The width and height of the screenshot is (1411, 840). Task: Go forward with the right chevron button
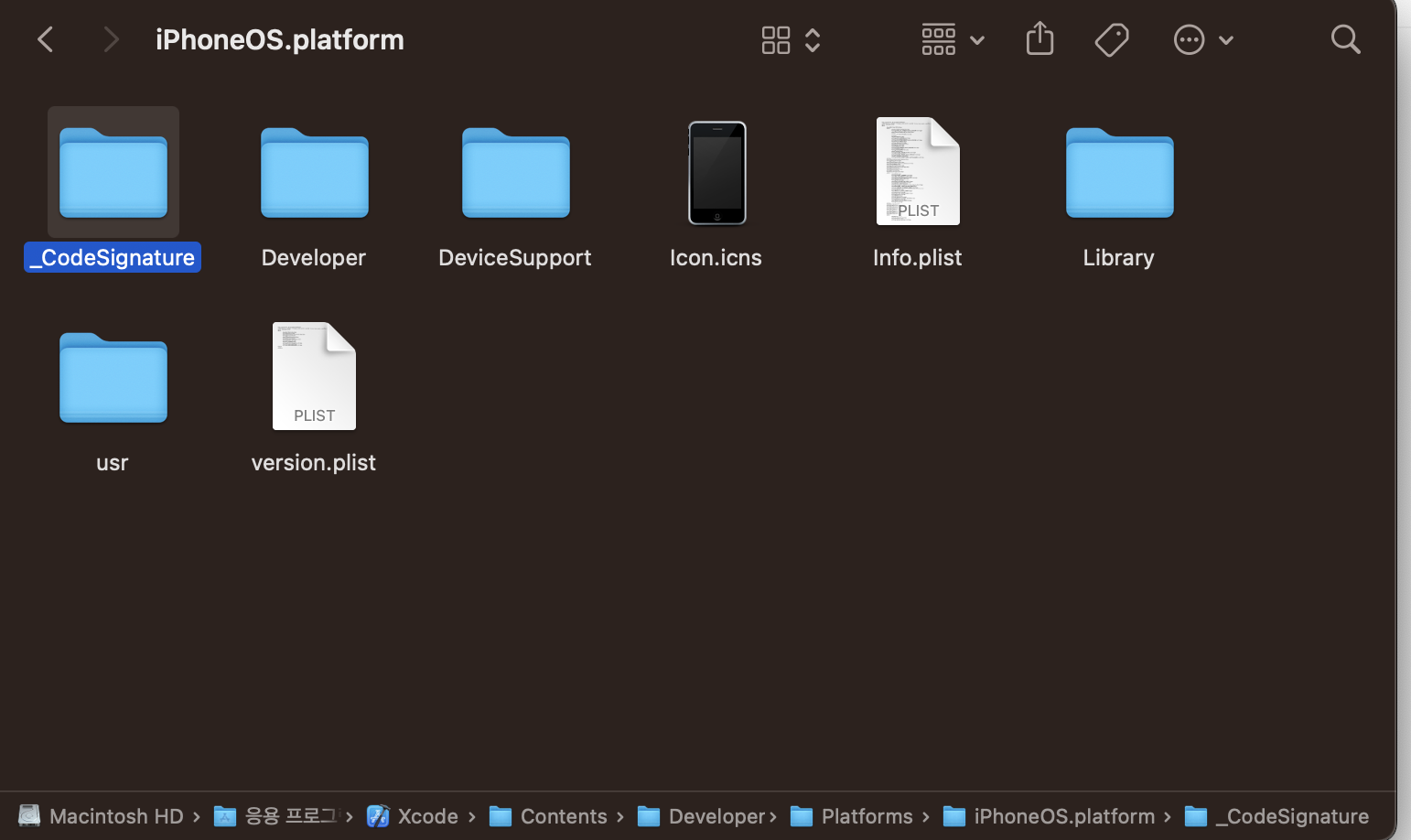tap(111, 39)
